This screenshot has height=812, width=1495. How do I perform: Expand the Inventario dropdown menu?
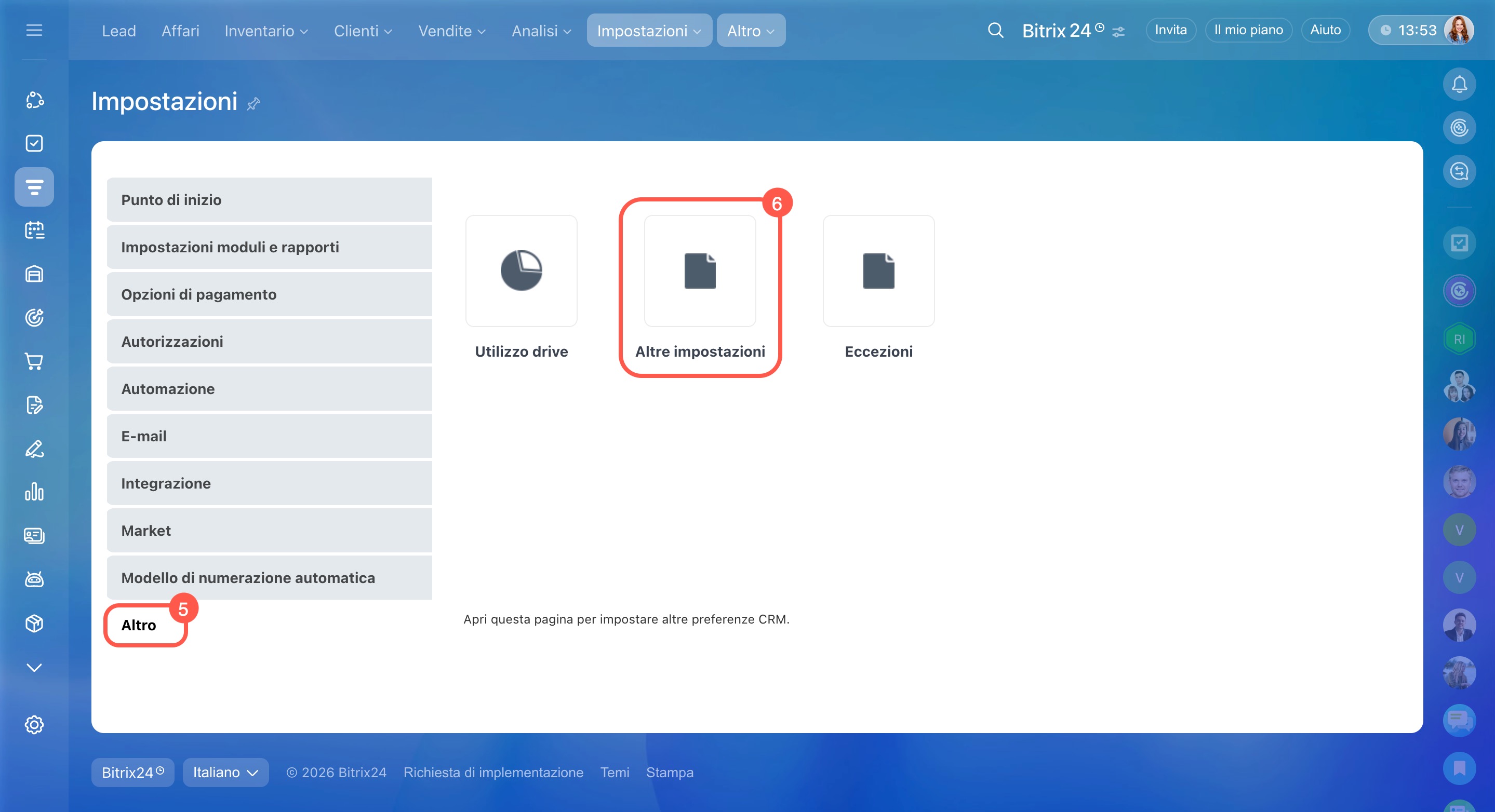tap(266, 31)
